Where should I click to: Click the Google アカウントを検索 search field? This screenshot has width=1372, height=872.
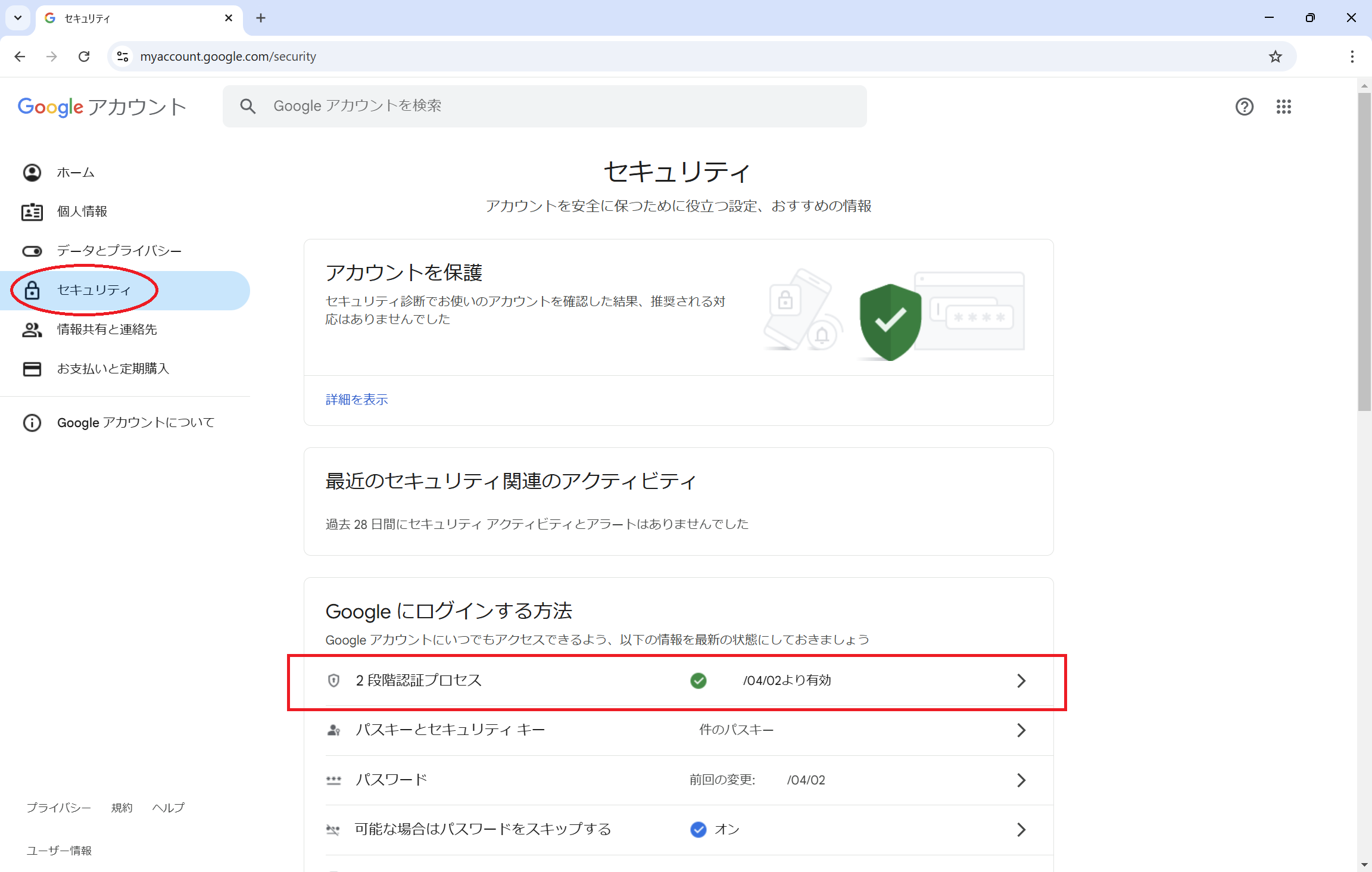tap(544, 106)
